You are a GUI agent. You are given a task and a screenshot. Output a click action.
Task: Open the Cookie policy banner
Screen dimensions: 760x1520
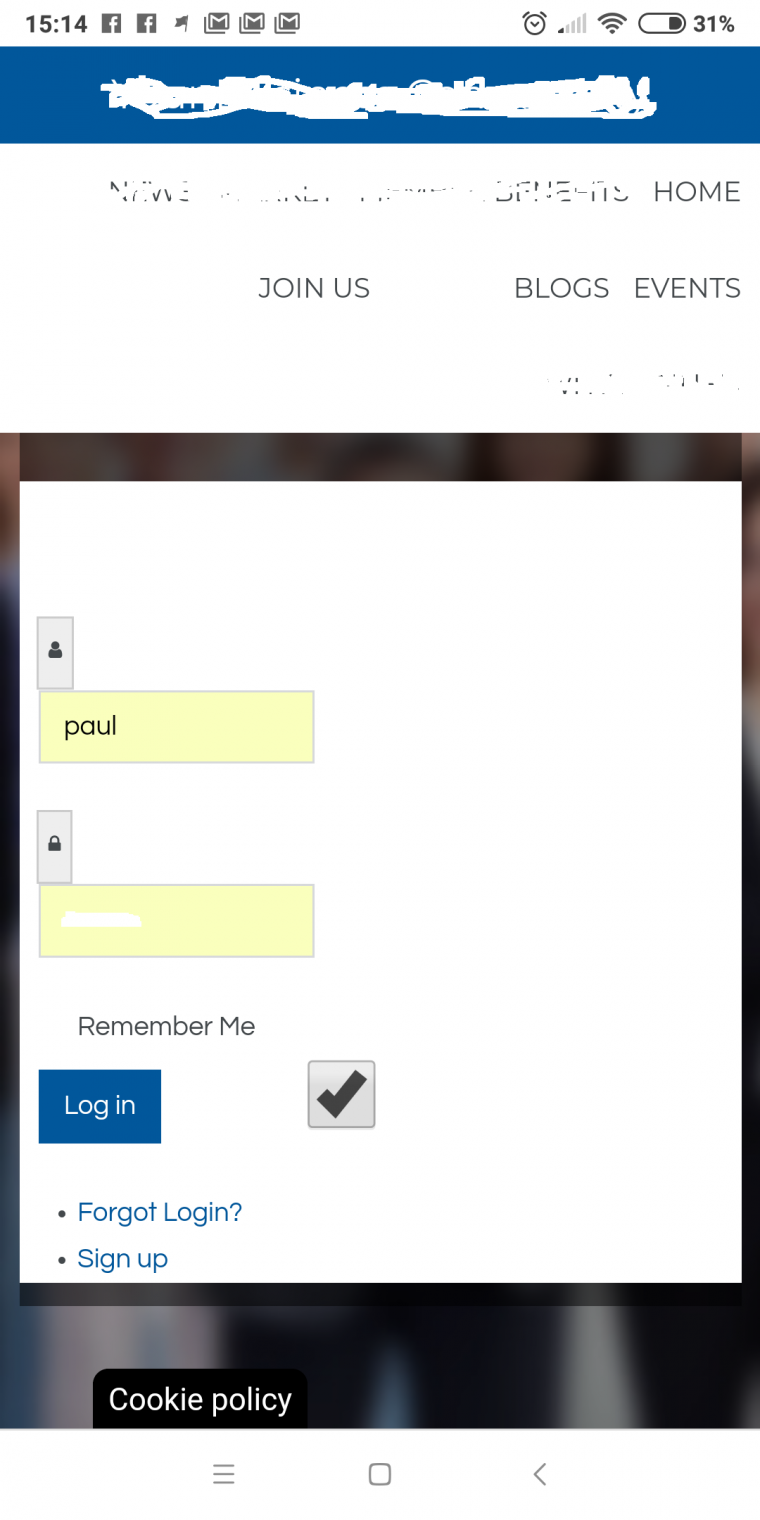pos(200,1399)
